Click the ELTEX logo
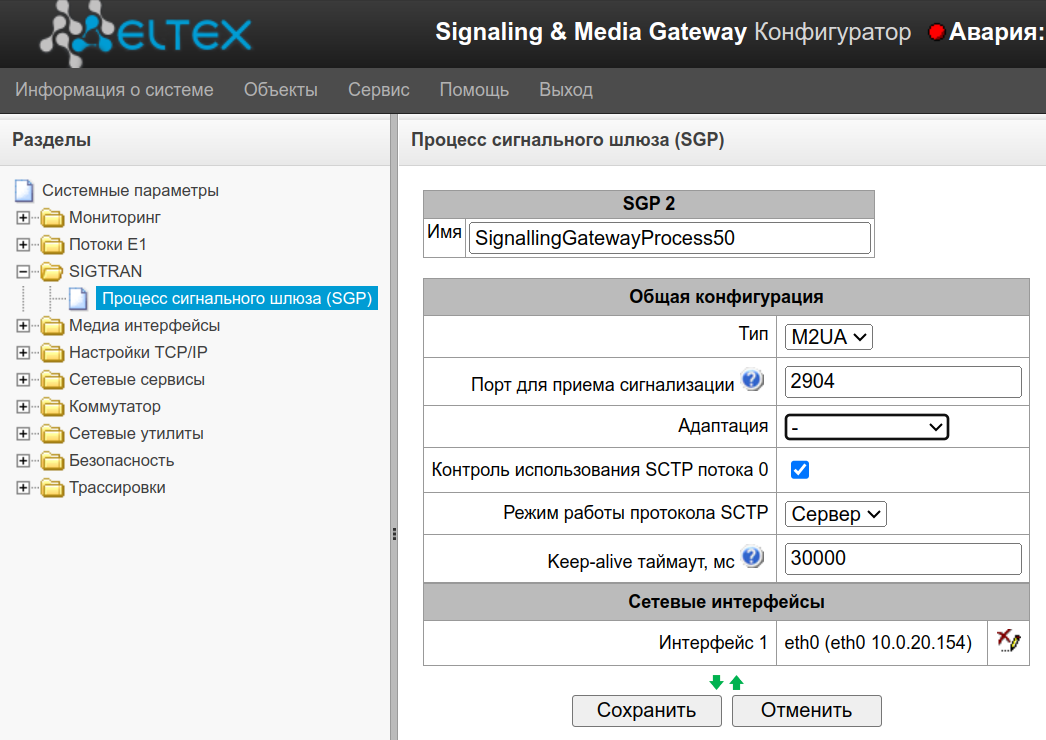The width and height of the screenshot is (1046, 740). (x=145, y=34)
